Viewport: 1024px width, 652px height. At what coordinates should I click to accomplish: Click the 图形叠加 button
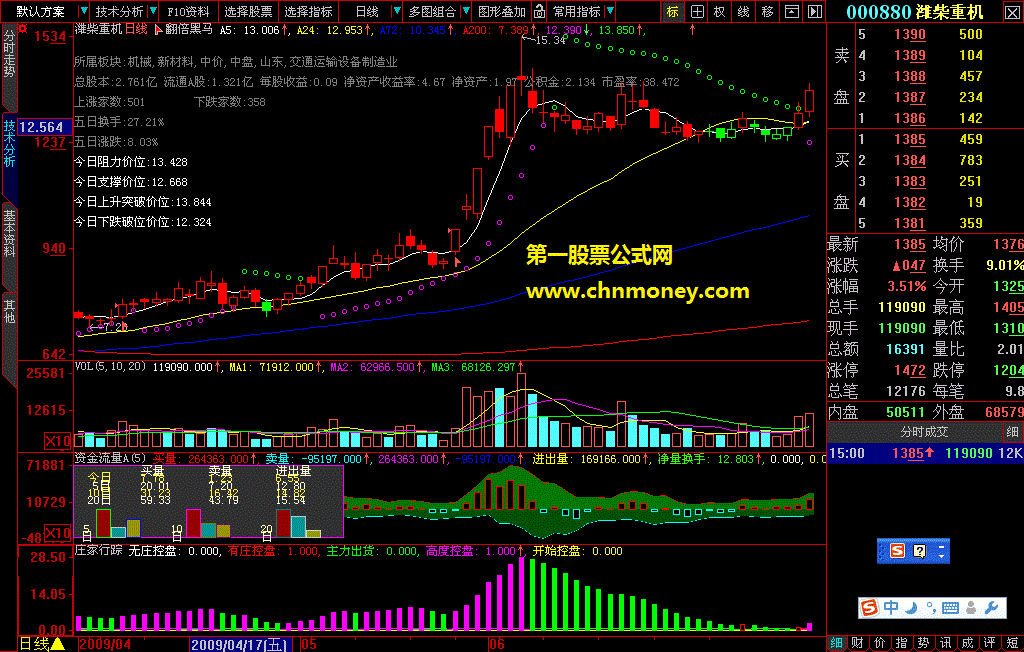[x=502, y=12]
